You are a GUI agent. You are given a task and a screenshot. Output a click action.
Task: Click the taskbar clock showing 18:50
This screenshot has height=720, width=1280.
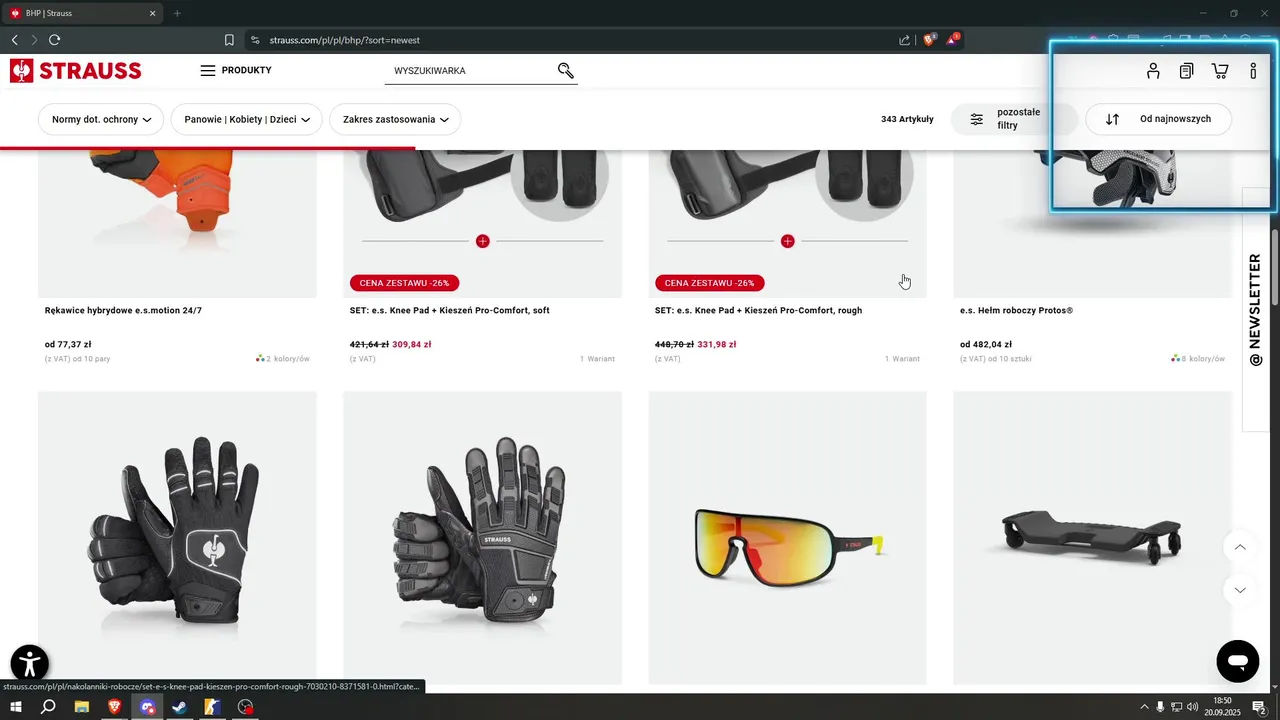pyautogui.click(x=1222, y=707)
